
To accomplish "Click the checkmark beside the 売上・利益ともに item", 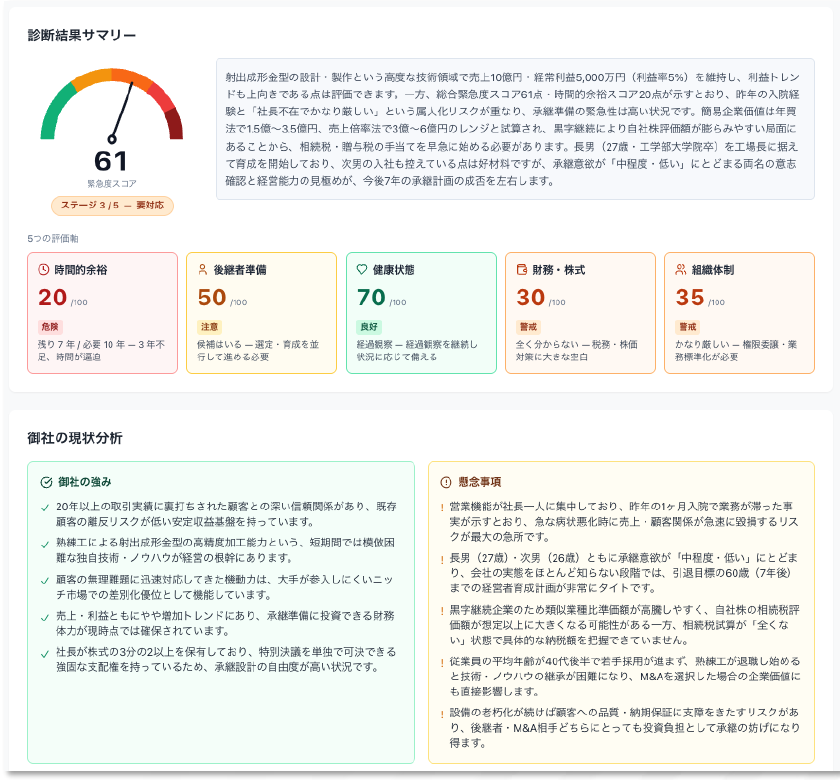I will point(45,617).
